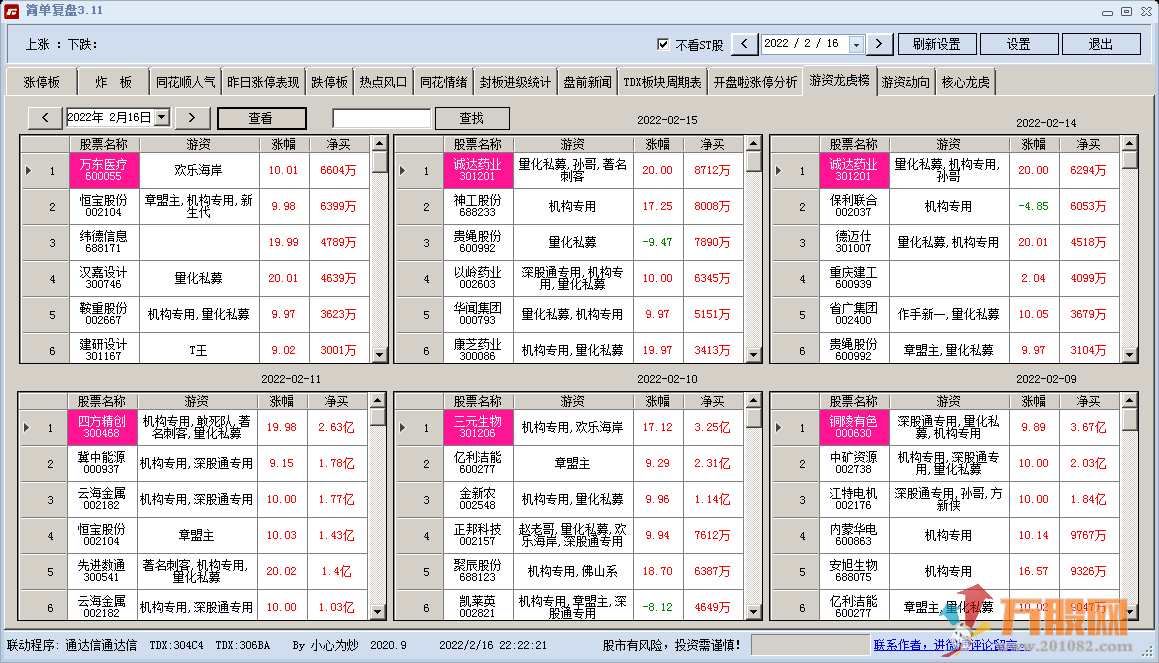Click 游资 header in 2022-02-14 table
1159x663 pixels.
[x=948, y=144]
